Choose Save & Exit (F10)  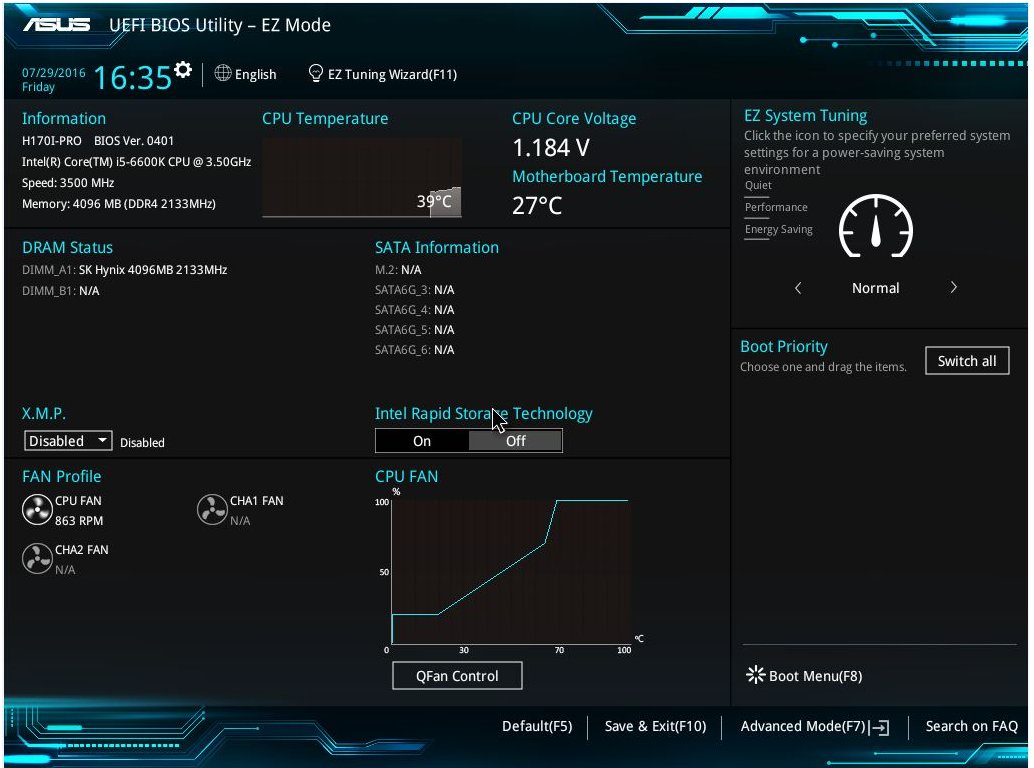point(655,727)
